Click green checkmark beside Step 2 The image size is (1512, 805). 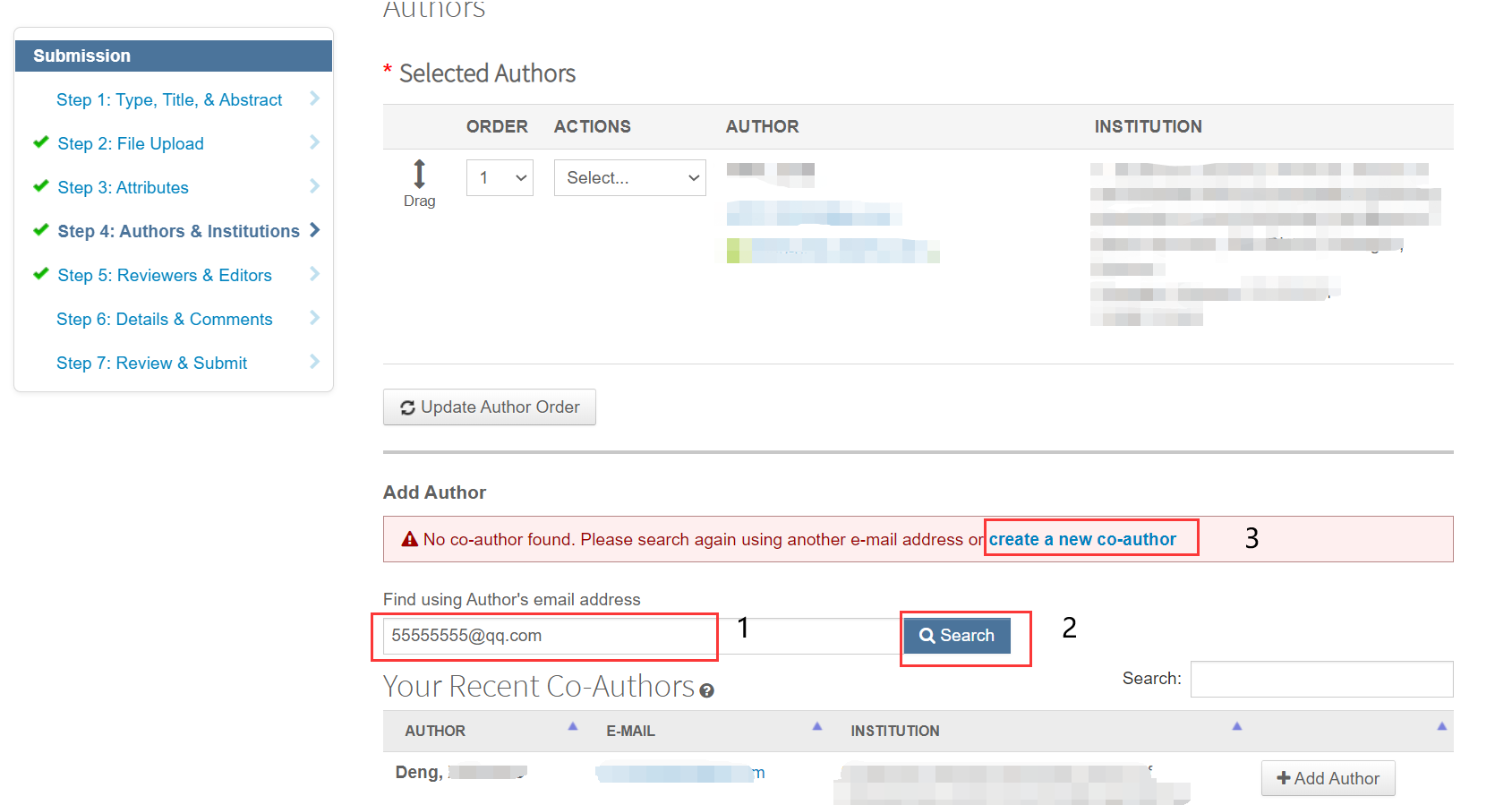point(40,142)
